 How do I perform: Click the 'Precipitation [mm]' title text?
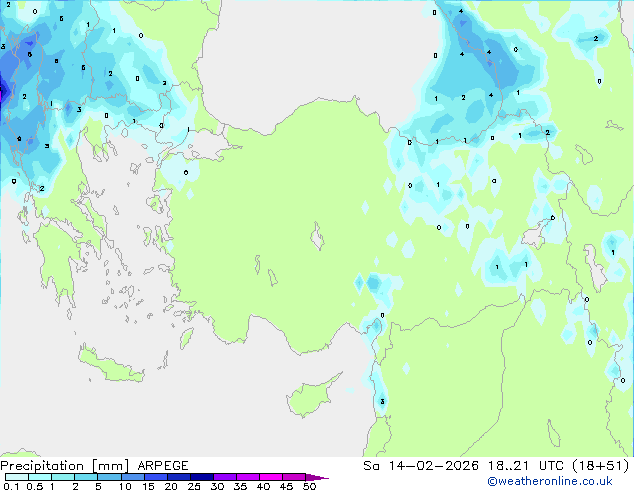(65, 466)
